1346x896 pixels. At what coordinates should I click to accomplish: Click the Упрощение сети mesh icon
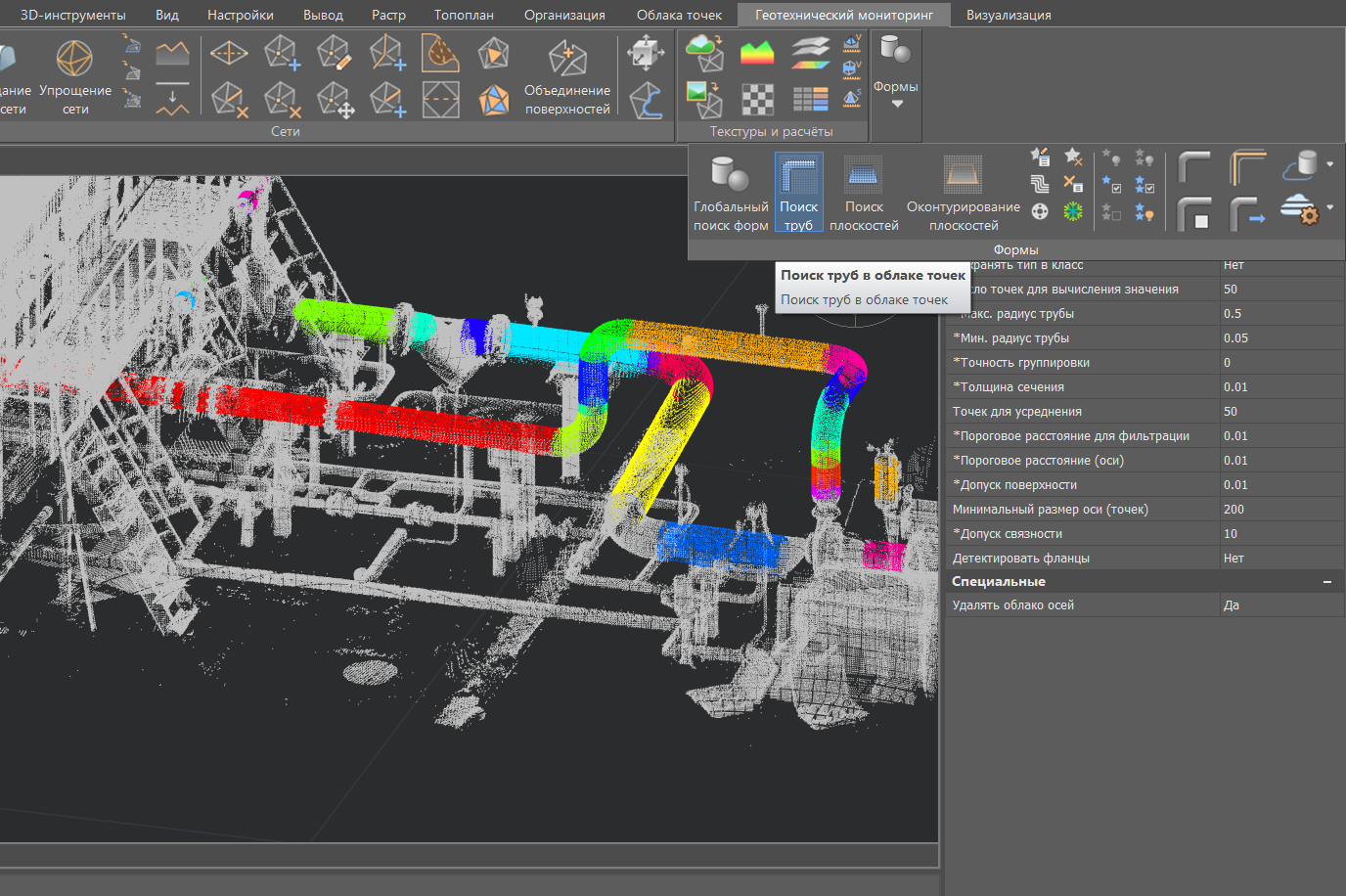pyautogui.click(x=75, y=61)
